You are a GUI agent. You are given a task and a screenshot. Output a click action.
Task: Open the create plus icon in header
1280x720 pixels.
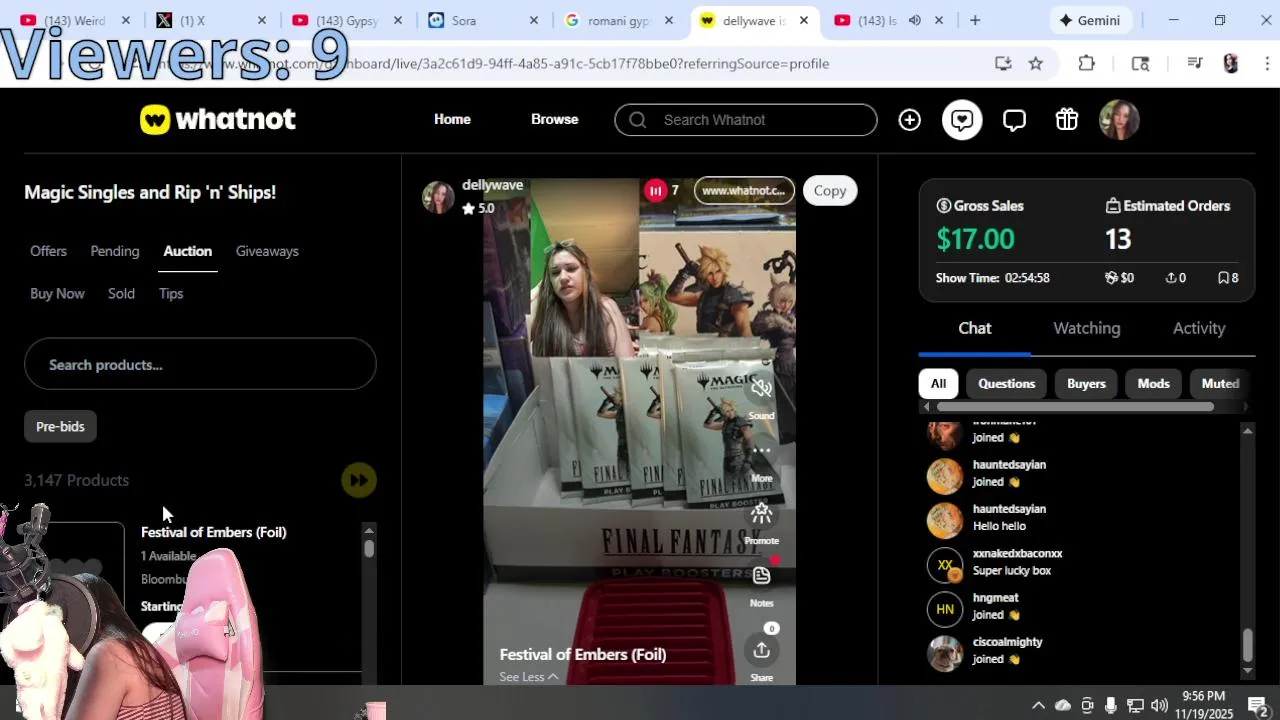click(909, 120)
